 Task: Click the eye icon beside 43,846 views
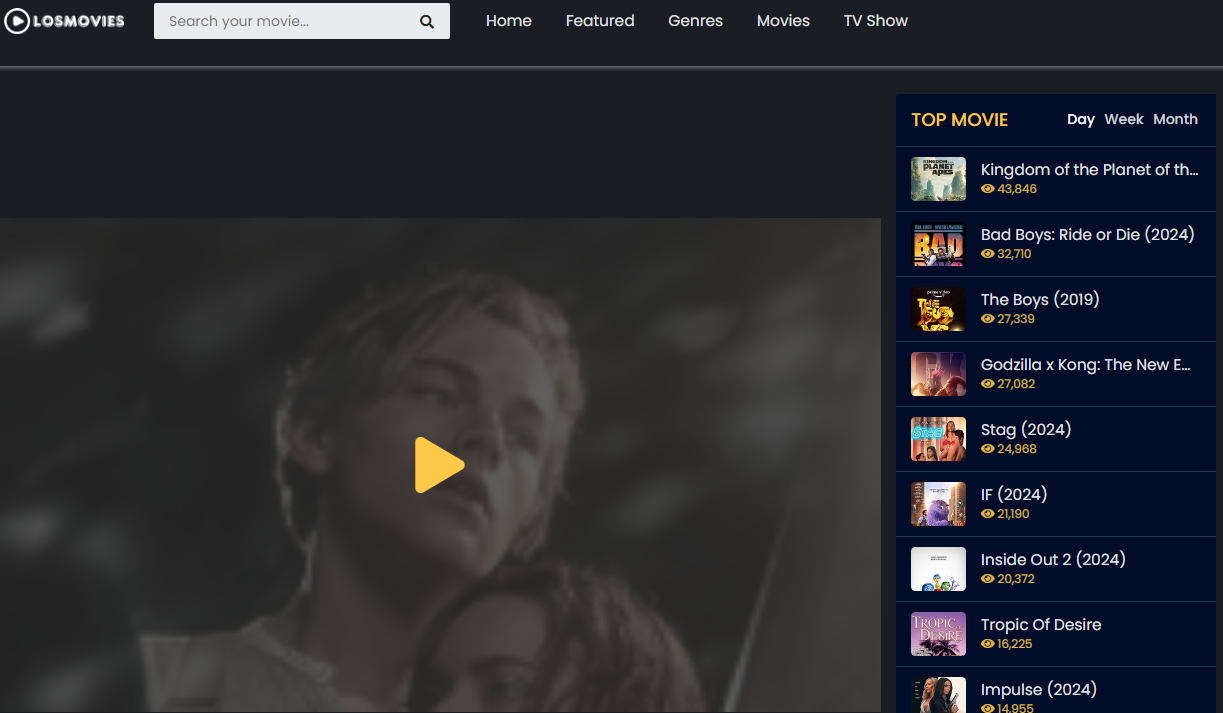pos(988,189)
